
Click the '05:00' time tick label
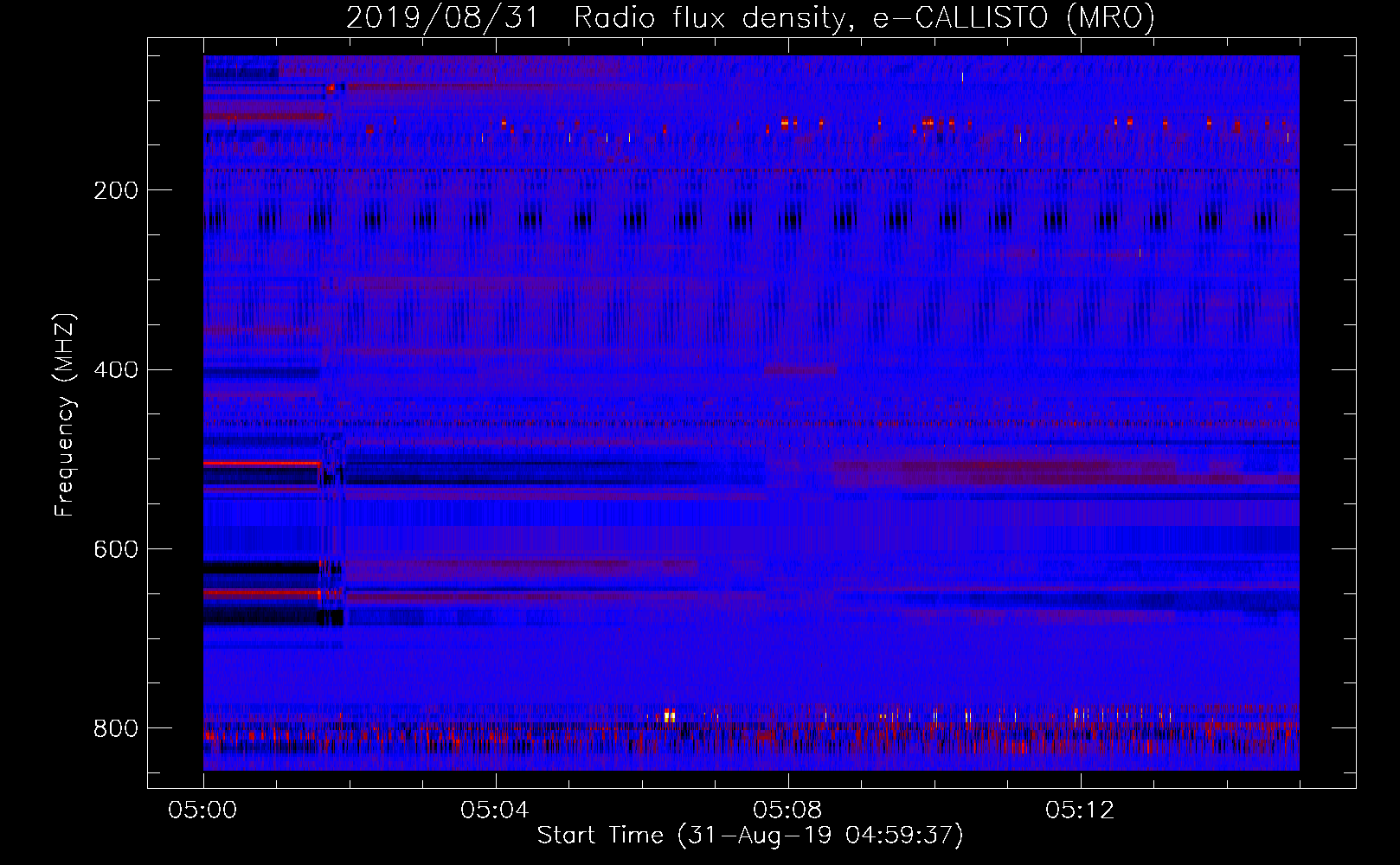point(202,811)
